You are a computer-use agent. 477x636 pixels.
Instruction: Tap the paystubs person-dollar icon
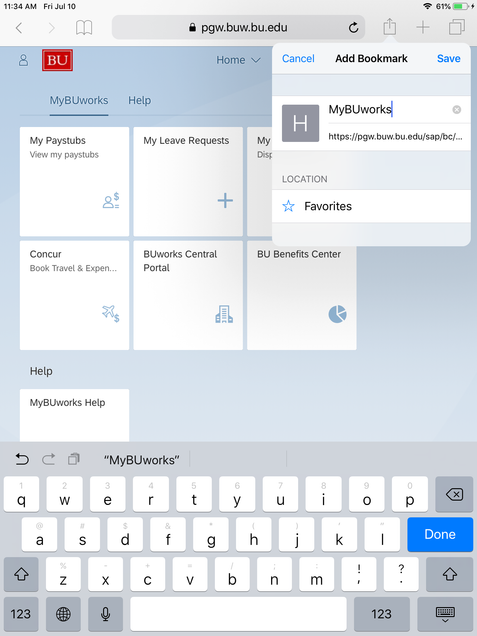click(111, 200)
